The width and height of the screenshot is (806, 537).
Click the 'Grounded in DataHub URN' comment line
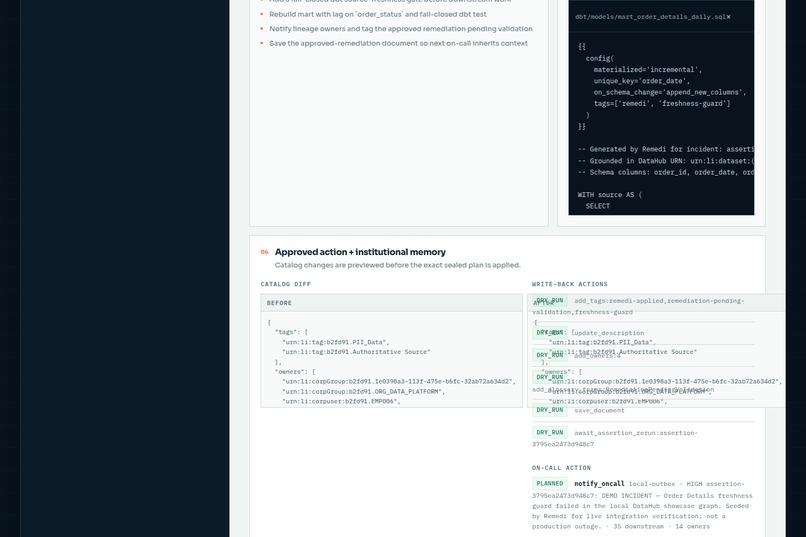666,160
